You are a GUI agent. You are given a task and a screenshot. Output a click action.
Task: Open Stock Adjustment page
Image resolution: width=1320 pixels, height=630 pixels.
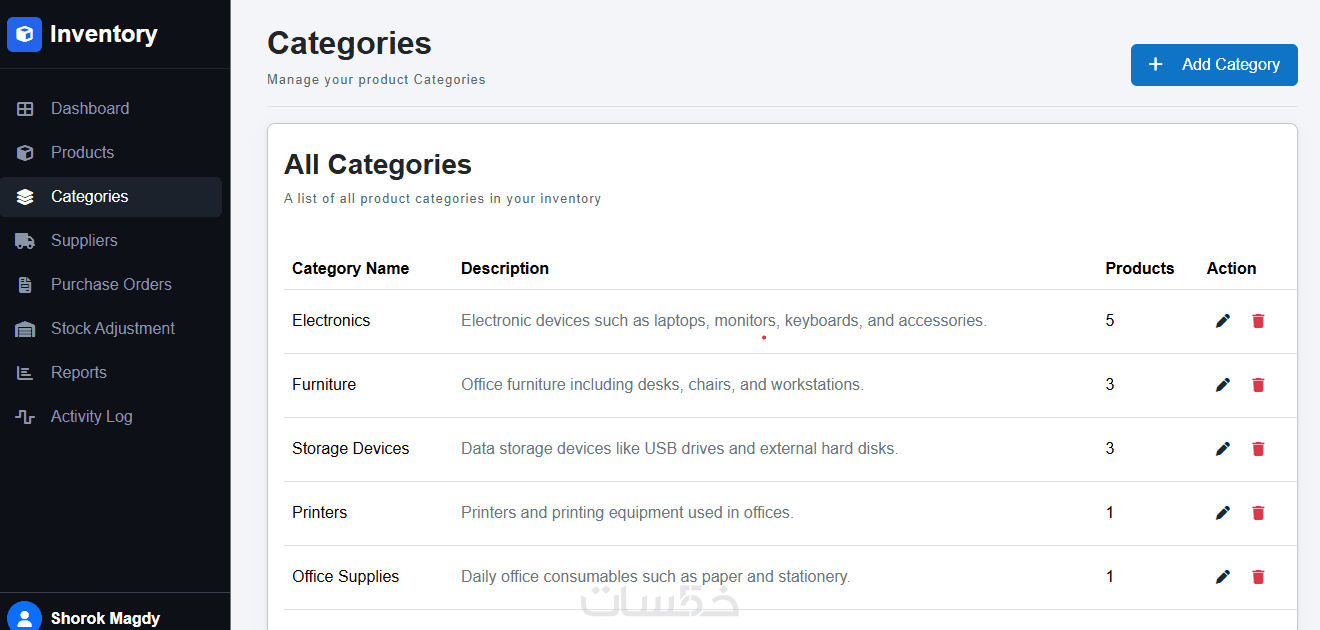click(112, 329)
